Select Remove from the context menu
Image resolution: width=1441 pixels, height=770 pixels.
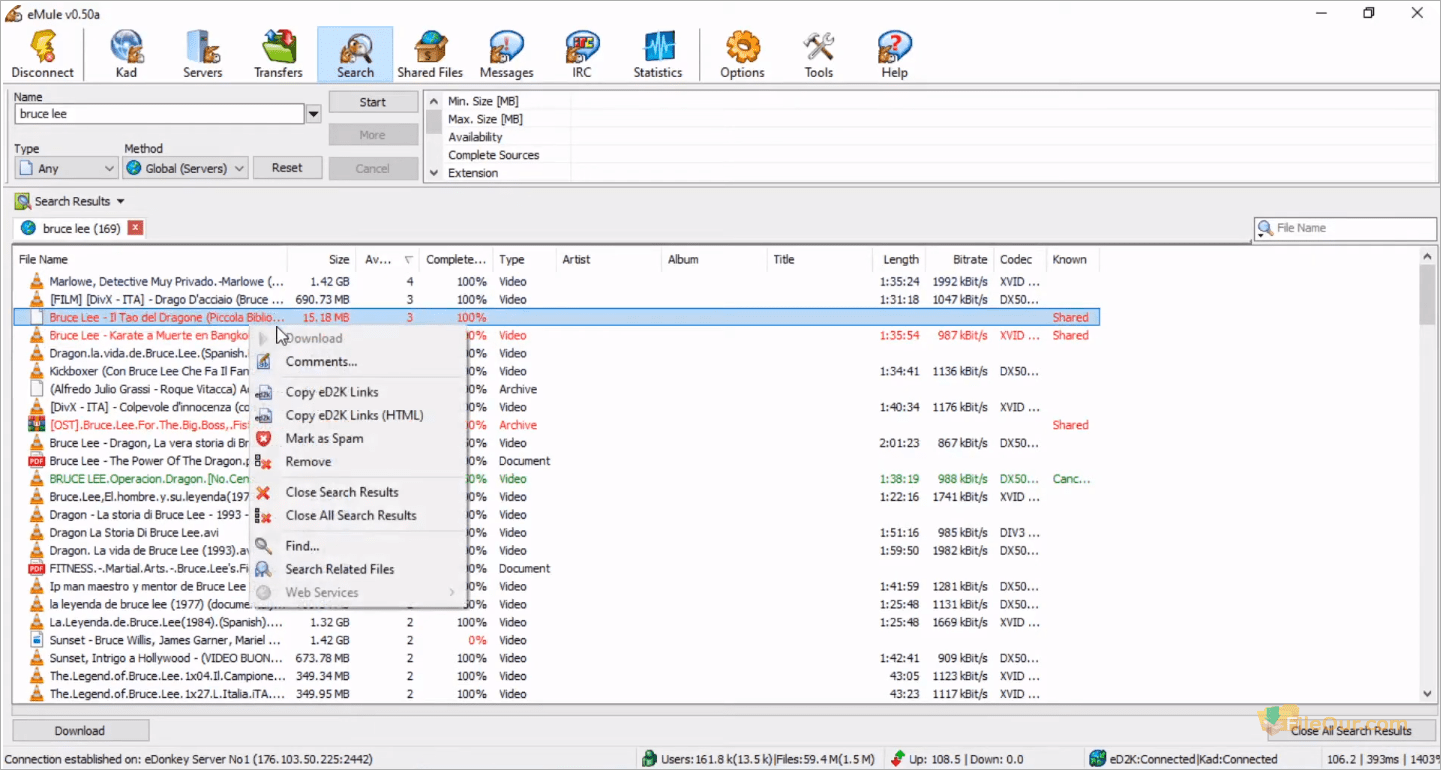tap(308, 462)
